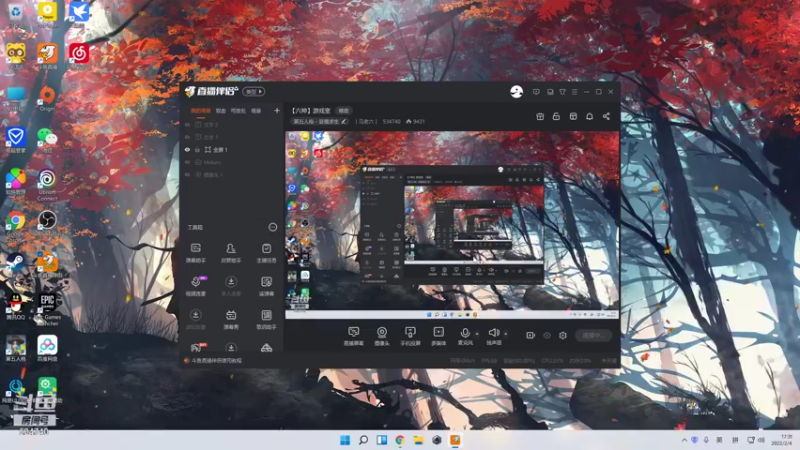The width and height of the screenshot is (800, 450).
Task: Switch to the fourth scene tab
Action: click(256, 111)
